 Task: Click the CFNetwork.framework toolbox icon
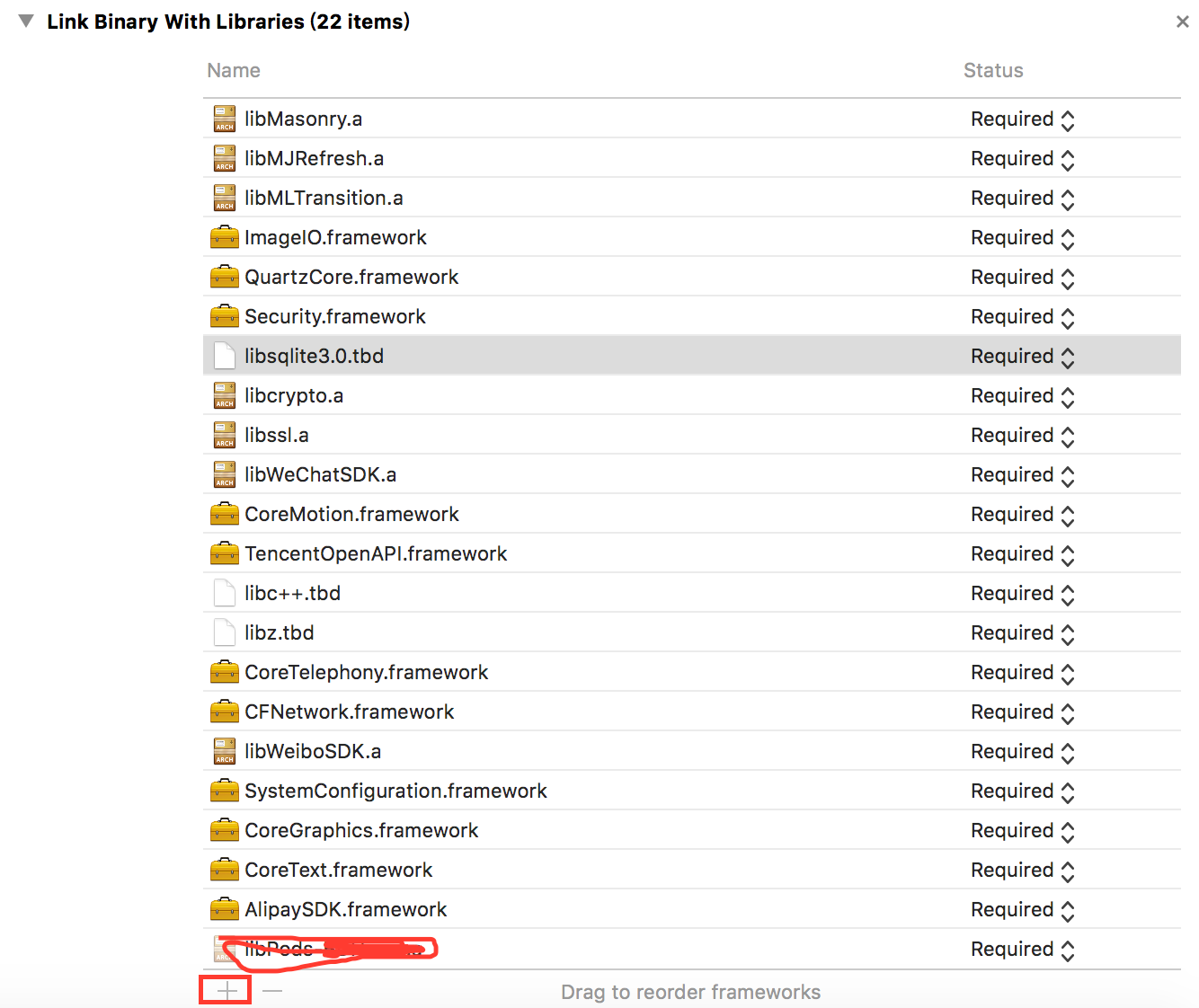pos(225,712)
